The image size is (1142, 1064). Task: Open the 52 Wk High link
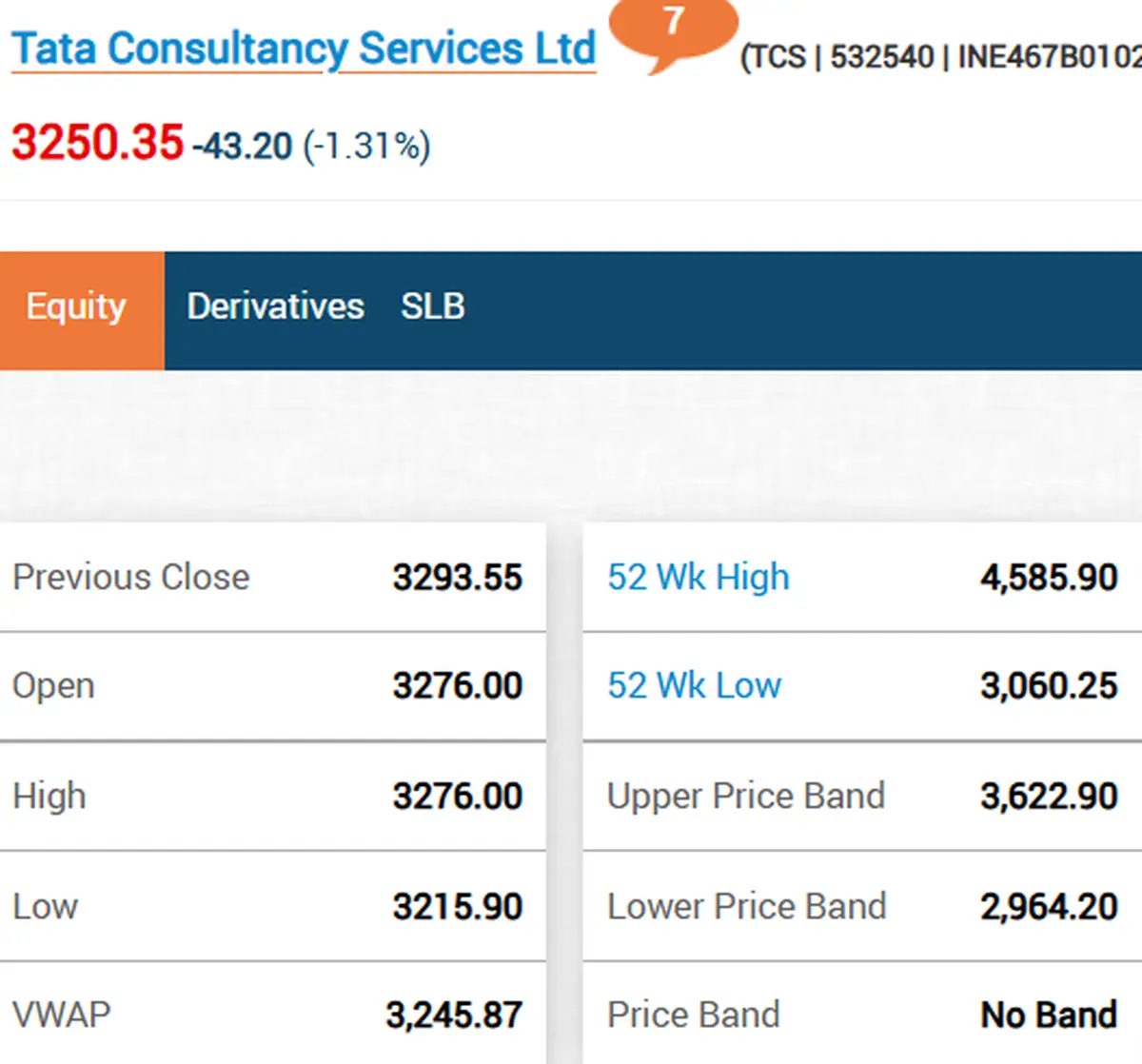699,577
